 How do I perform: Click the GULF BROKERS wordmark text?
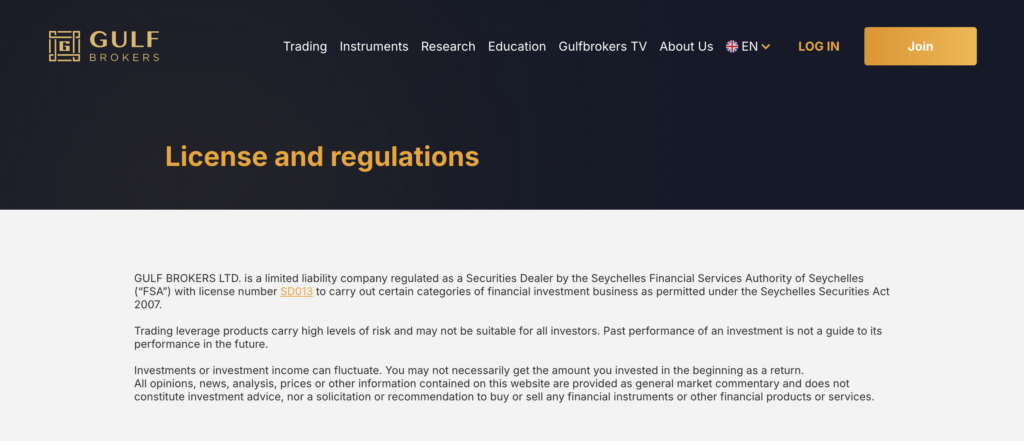pyautogui.click(x=124, y=46)
